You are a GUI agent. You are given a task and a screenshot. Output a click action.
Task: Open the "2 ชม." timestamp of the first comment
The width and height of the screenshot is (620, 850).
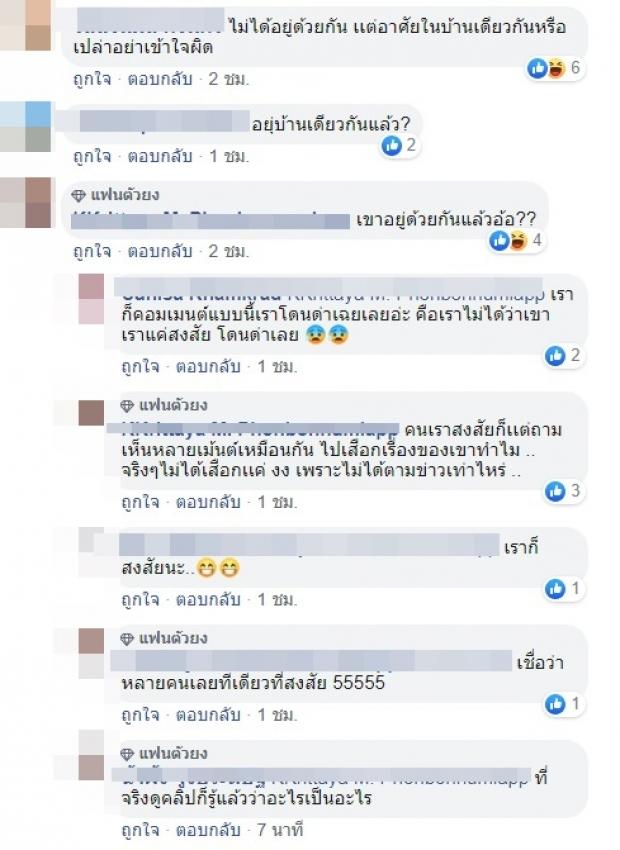pos(229,79)
